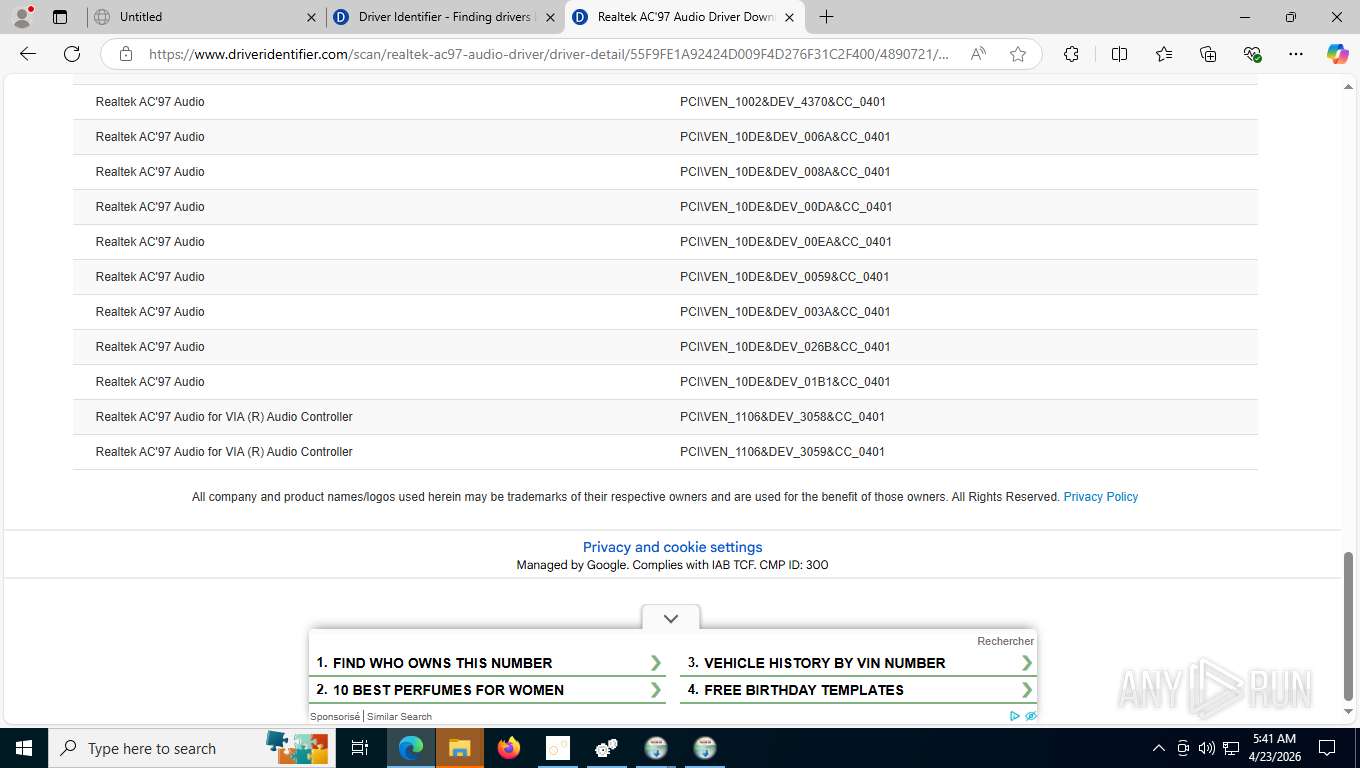Select hardware ID PCI\VEN_1106&DEV_3059&CC_0401
This screenshot has height=768, width=1360.
(782, 452)
